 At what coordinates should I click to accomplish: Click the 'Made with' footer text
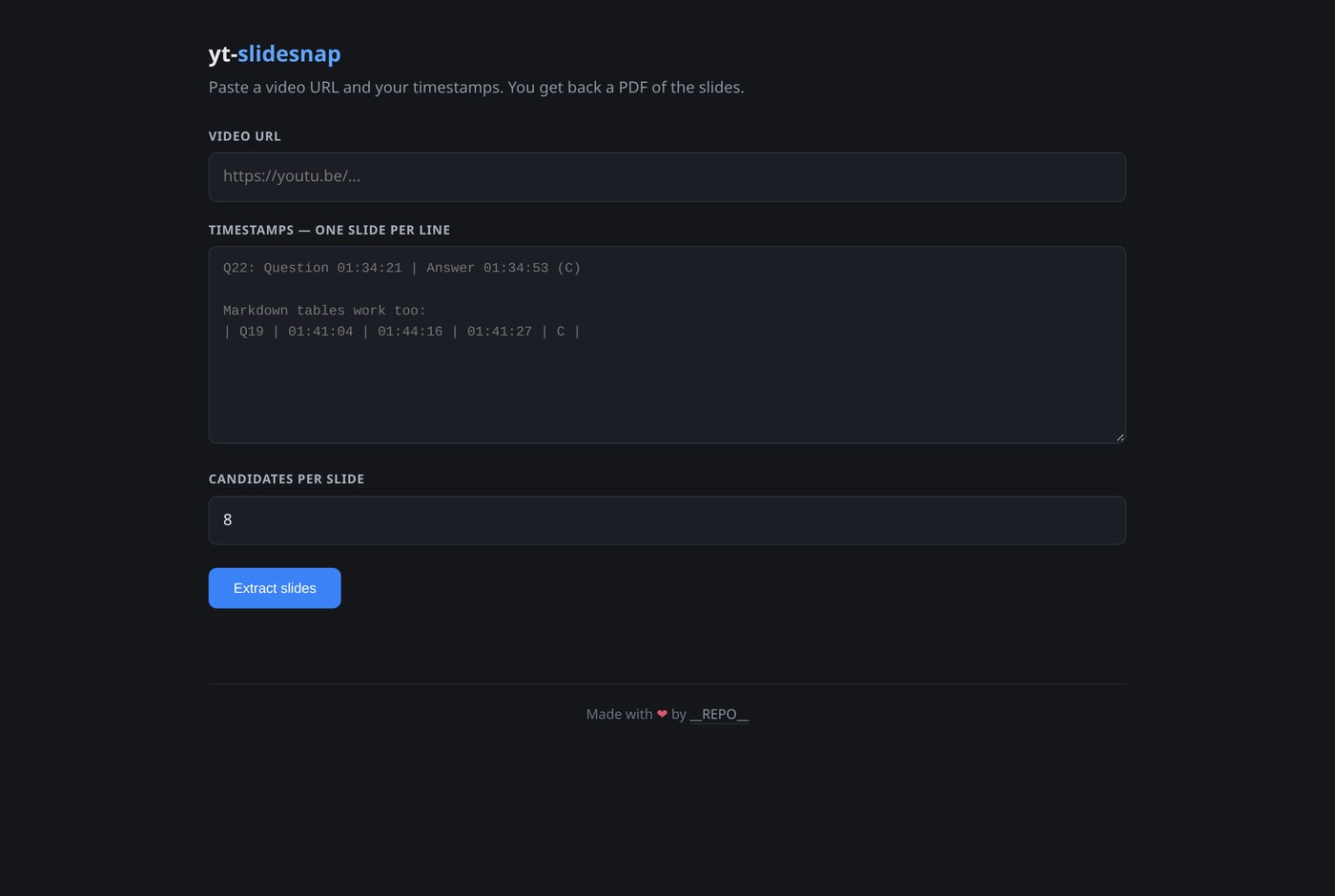click(620, 714)
